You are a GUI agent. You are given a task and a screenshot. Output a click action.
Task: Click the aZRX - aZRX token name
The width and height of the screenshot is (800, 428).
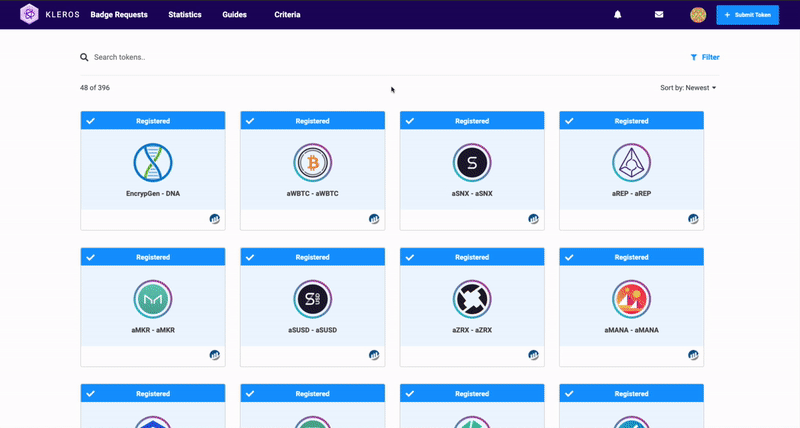(x=472, y=330)
